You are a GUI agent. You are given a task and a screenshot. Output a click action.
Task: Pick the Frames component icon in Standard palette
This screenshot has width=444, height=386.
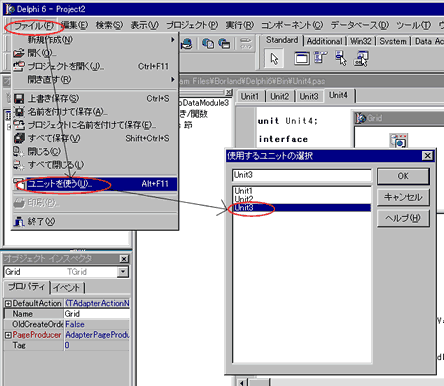click(302, 58)
